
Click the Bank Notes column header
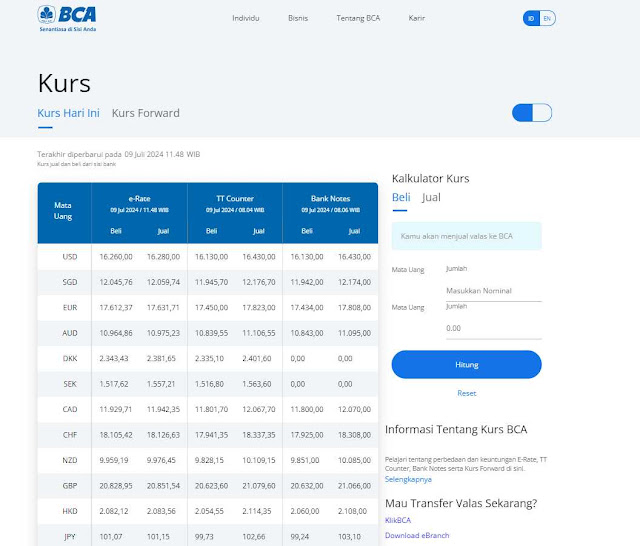click(x=331, y=199)
